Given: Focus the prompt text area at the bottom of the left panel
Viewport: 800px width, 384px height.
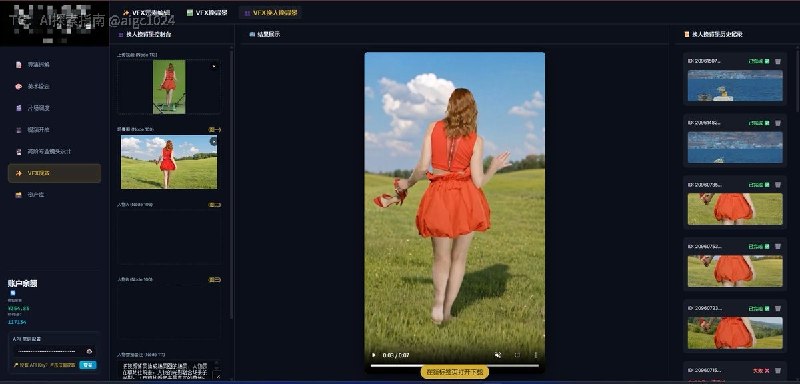Looking at the screenshot, I should click(x=169, y=371).
